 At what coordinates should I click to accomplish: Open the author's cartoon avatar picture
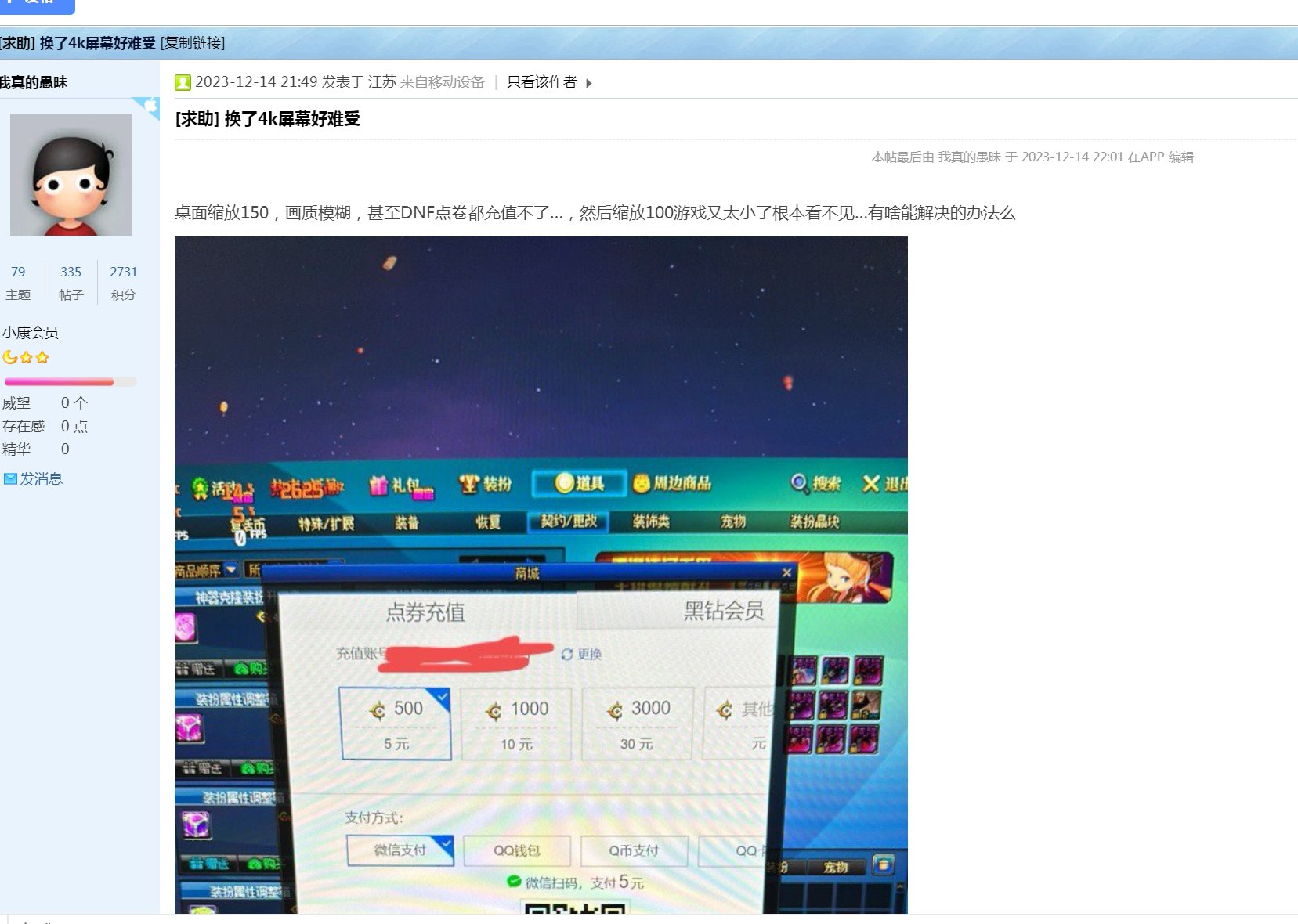(x=71, y=175)
